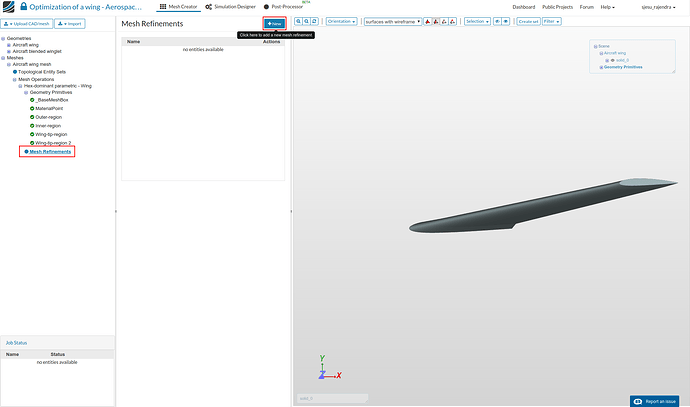Select Topological Entity Sets

click(x=42, y=72)
